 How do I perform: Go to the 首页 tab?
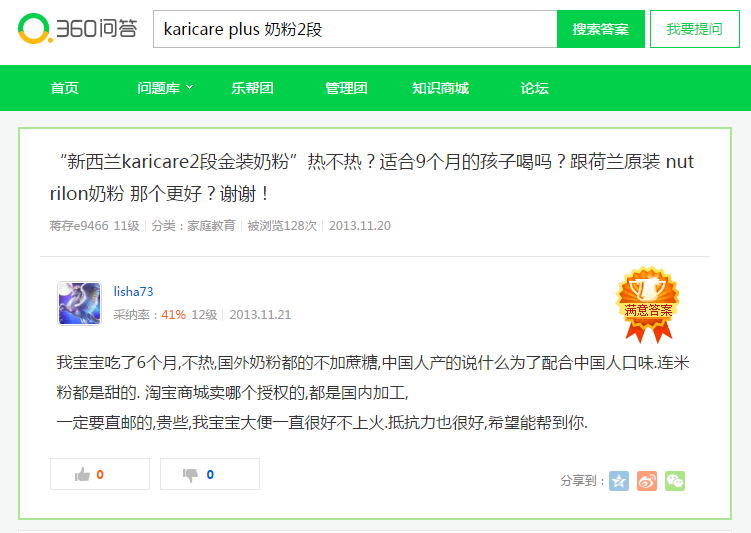[x=65, y=88]
